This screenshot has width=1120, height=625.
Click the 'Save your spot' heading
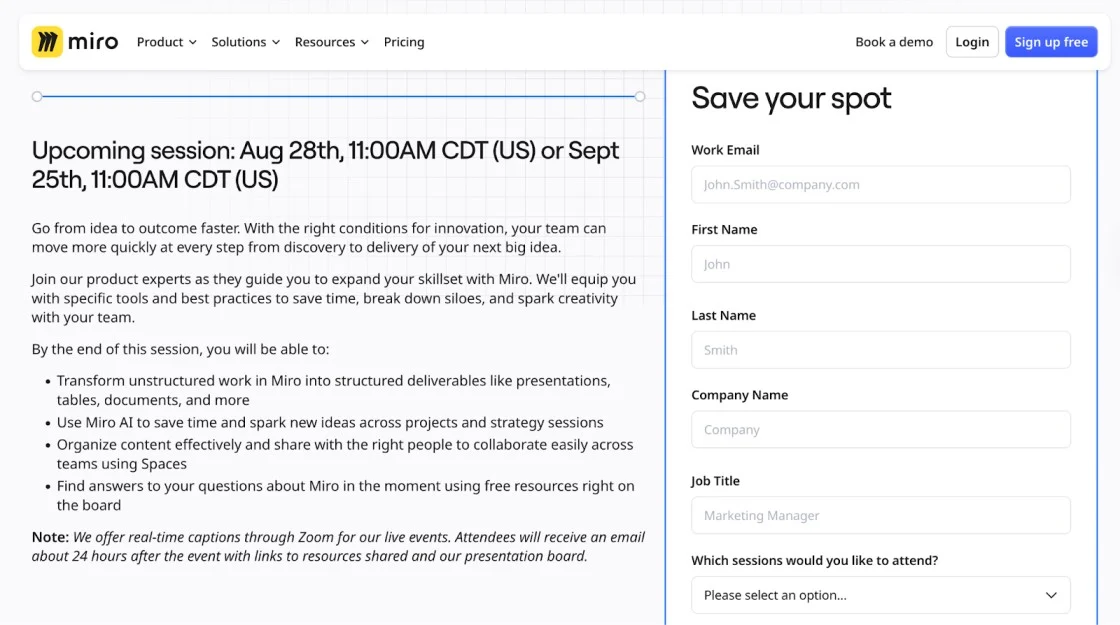[x=791, y=99]
